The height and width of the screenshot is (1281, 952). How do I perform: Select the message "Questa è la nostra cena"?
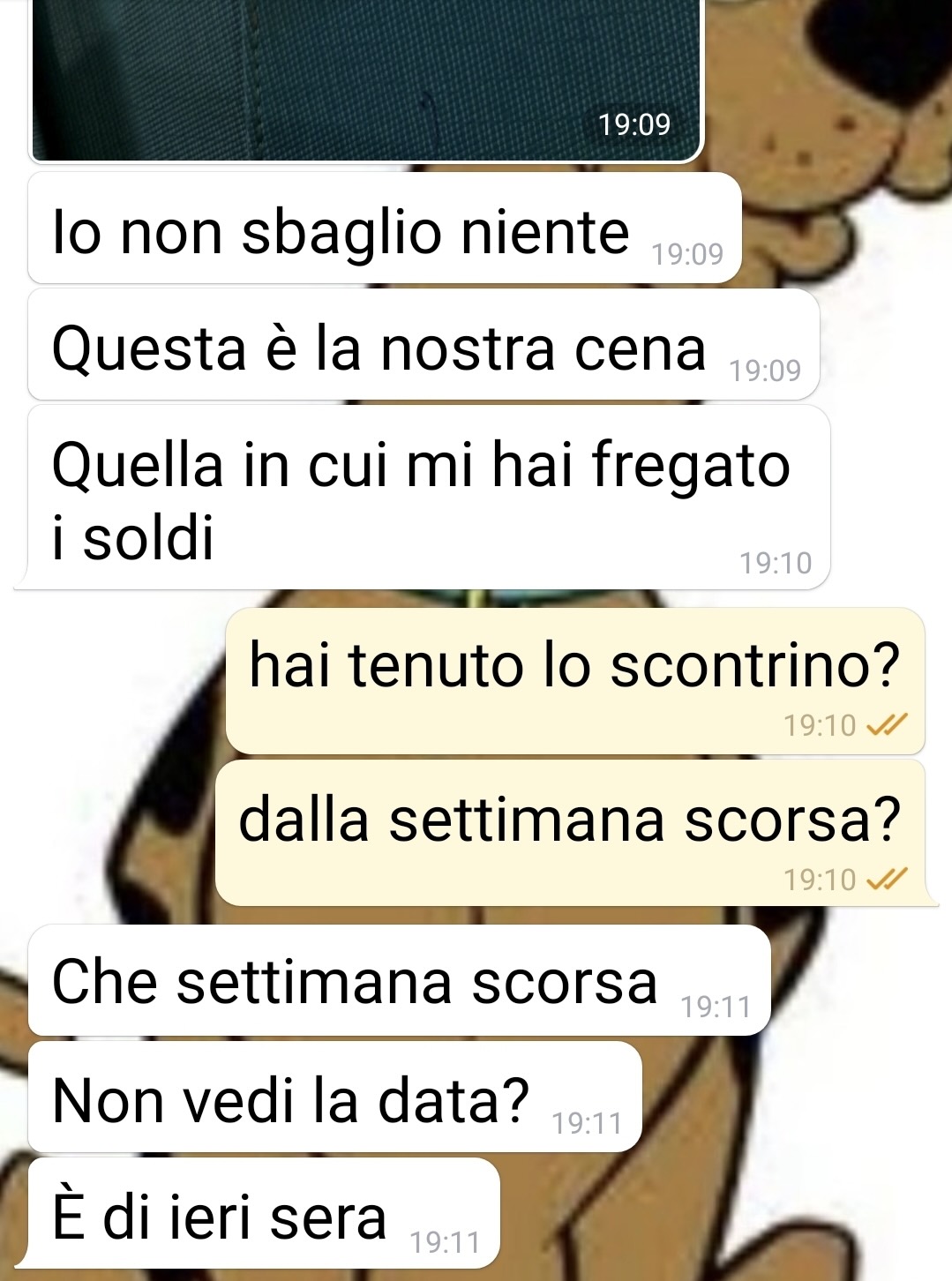424,344
